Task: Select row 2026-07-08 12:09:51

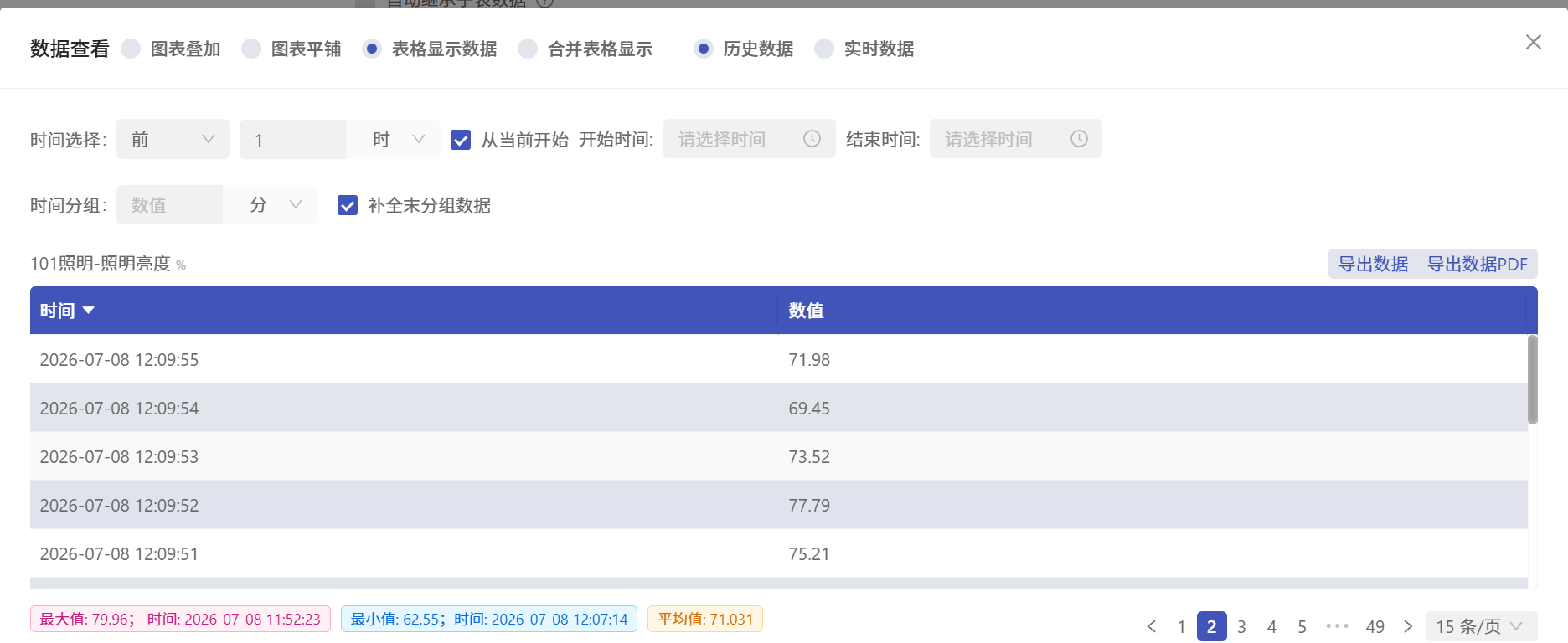Action: click(779, 553)
